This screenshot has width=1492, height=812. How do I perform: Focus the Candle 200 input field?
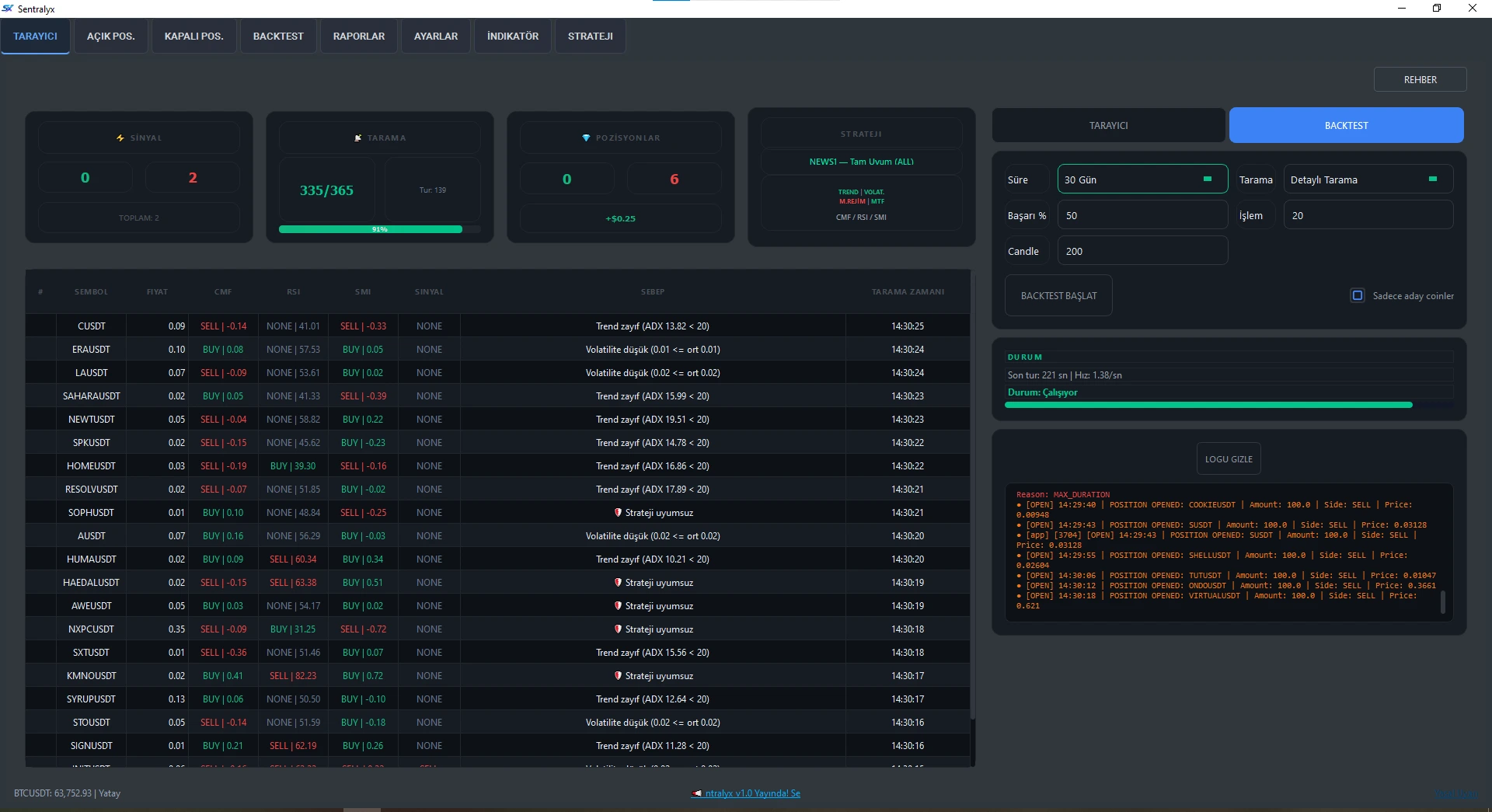tap(1142, 251)
